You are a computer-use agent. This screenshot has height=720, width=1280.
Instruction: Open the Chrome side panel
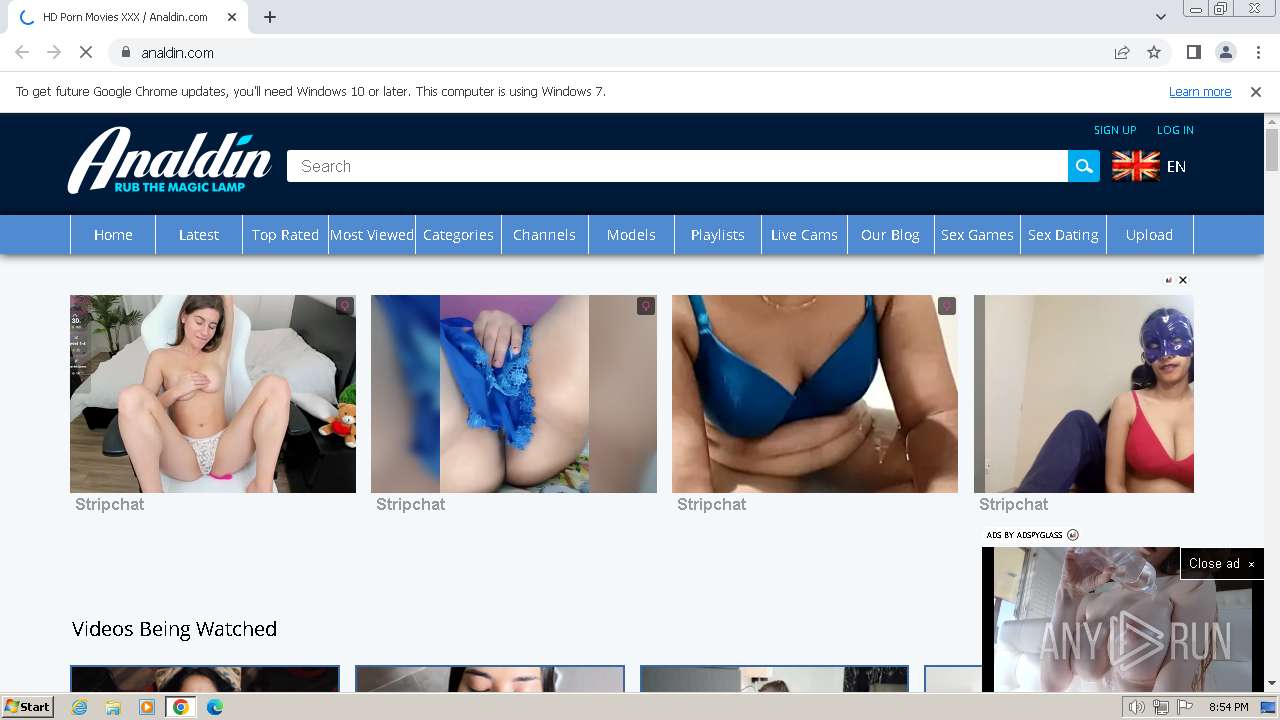click(x=1193, y=52)
